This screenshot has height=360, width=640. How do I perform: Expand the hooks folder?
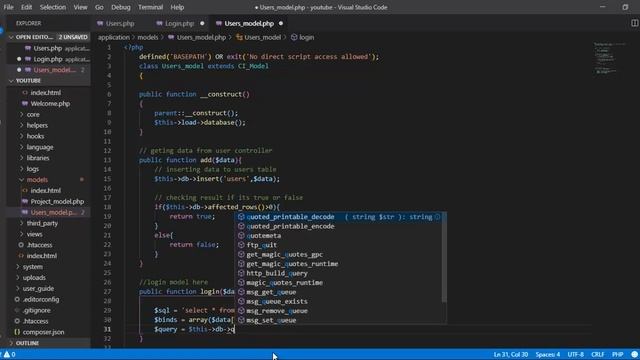pos(35,136)
